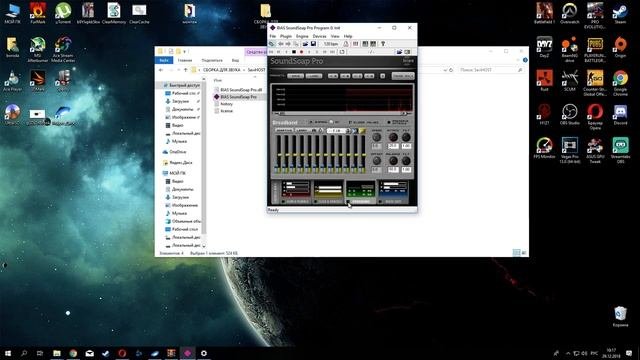This screenshot has width=640, height=360.
Task: Click the taskbar search magnifier icon
Action: 24,353
